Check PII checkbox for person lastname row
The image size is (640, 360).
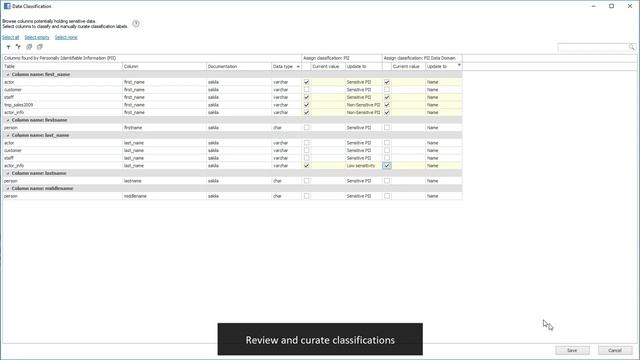(307, 181)
